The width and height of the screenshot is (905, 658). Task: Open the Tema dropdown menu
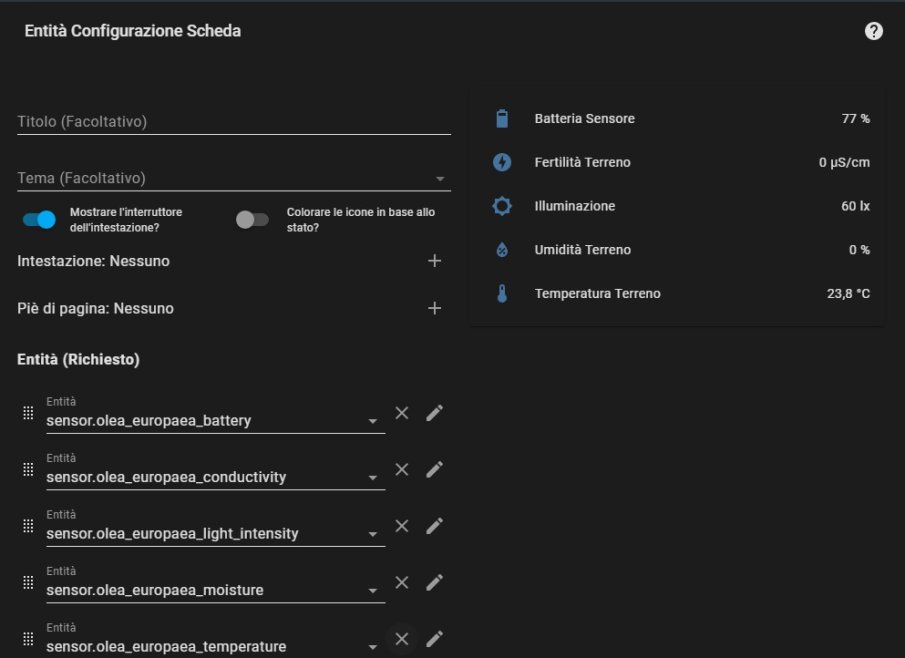pyautogui.click(x=440, y=179)
